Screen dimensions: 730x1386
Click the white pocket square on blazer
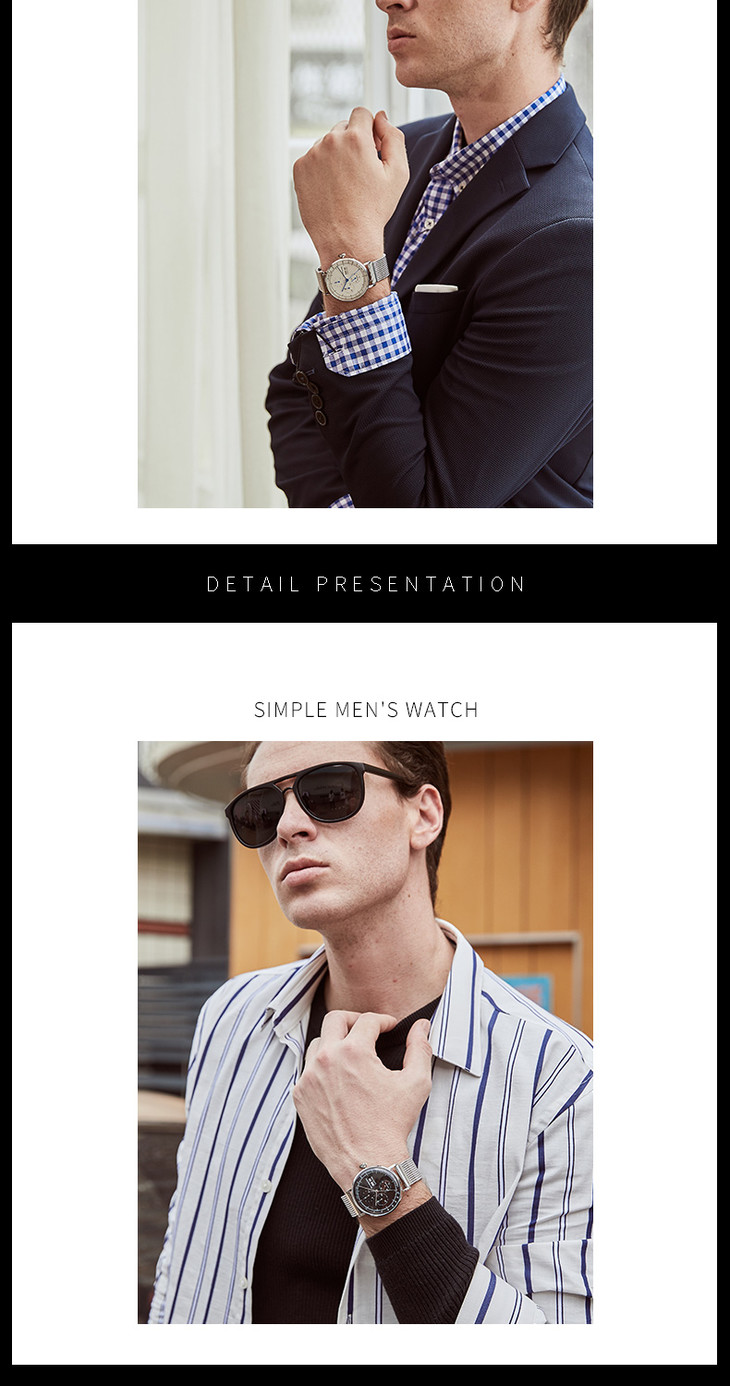coord(436,288)
